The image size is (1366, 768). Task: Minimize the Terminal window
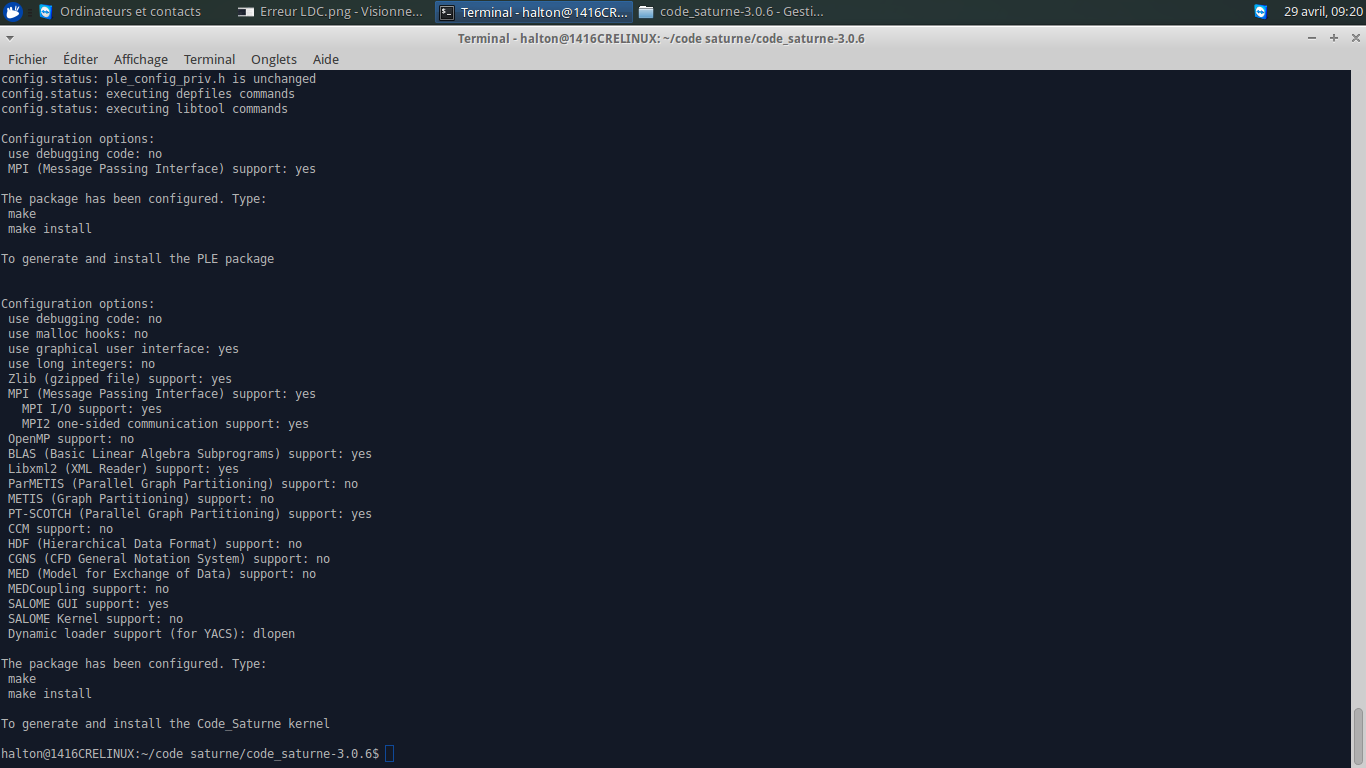pyautogui.click(x=1312, y=38)
